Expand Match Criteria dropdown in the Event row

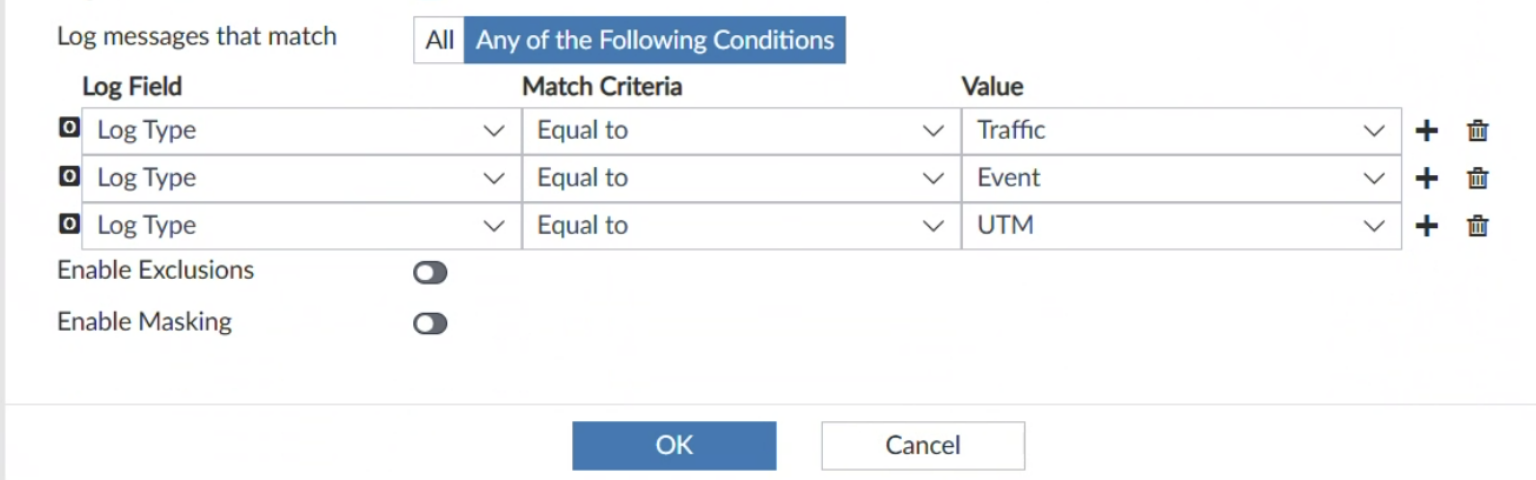coord(741,179)
